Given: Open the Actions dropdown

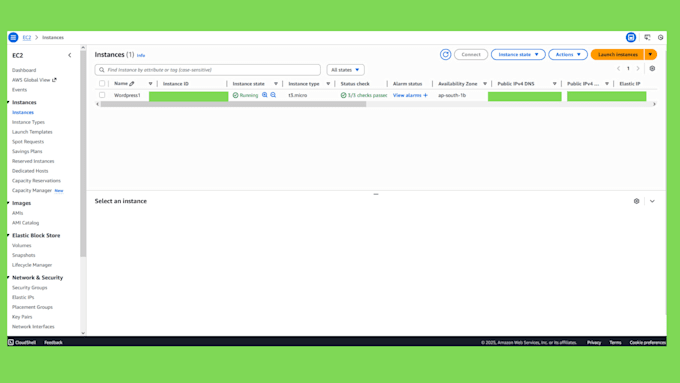Looking at the screenshot, I should [568, 55].
